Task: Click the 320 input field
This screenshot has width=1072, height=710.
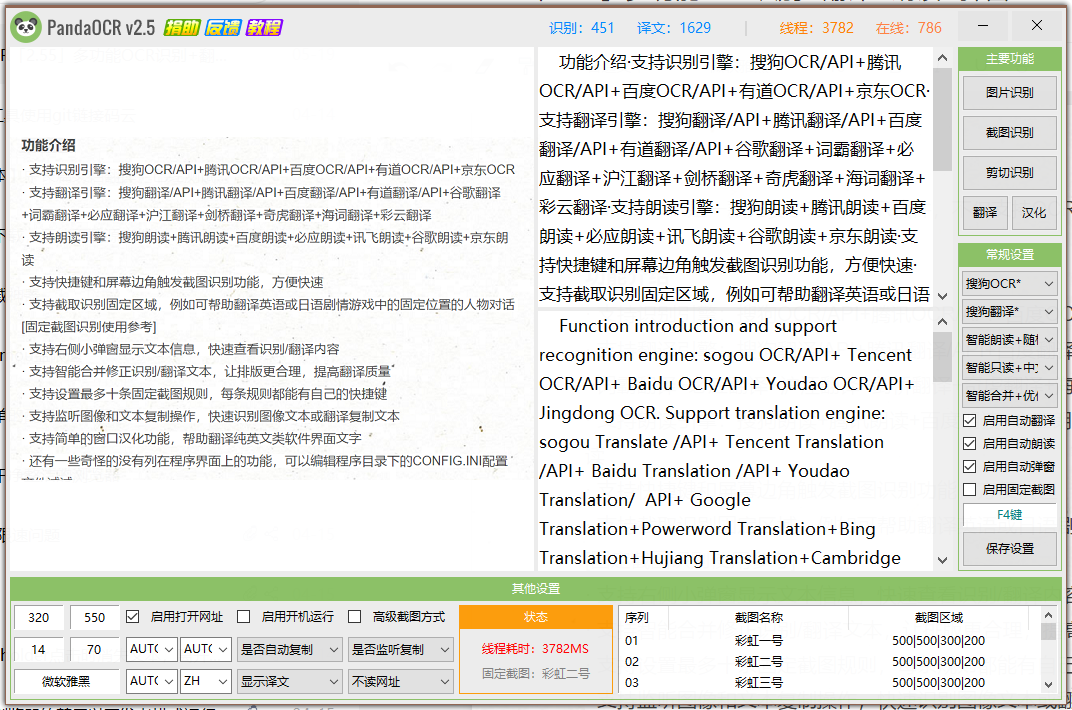Action: pyautogui.click(x=38, y=618)
